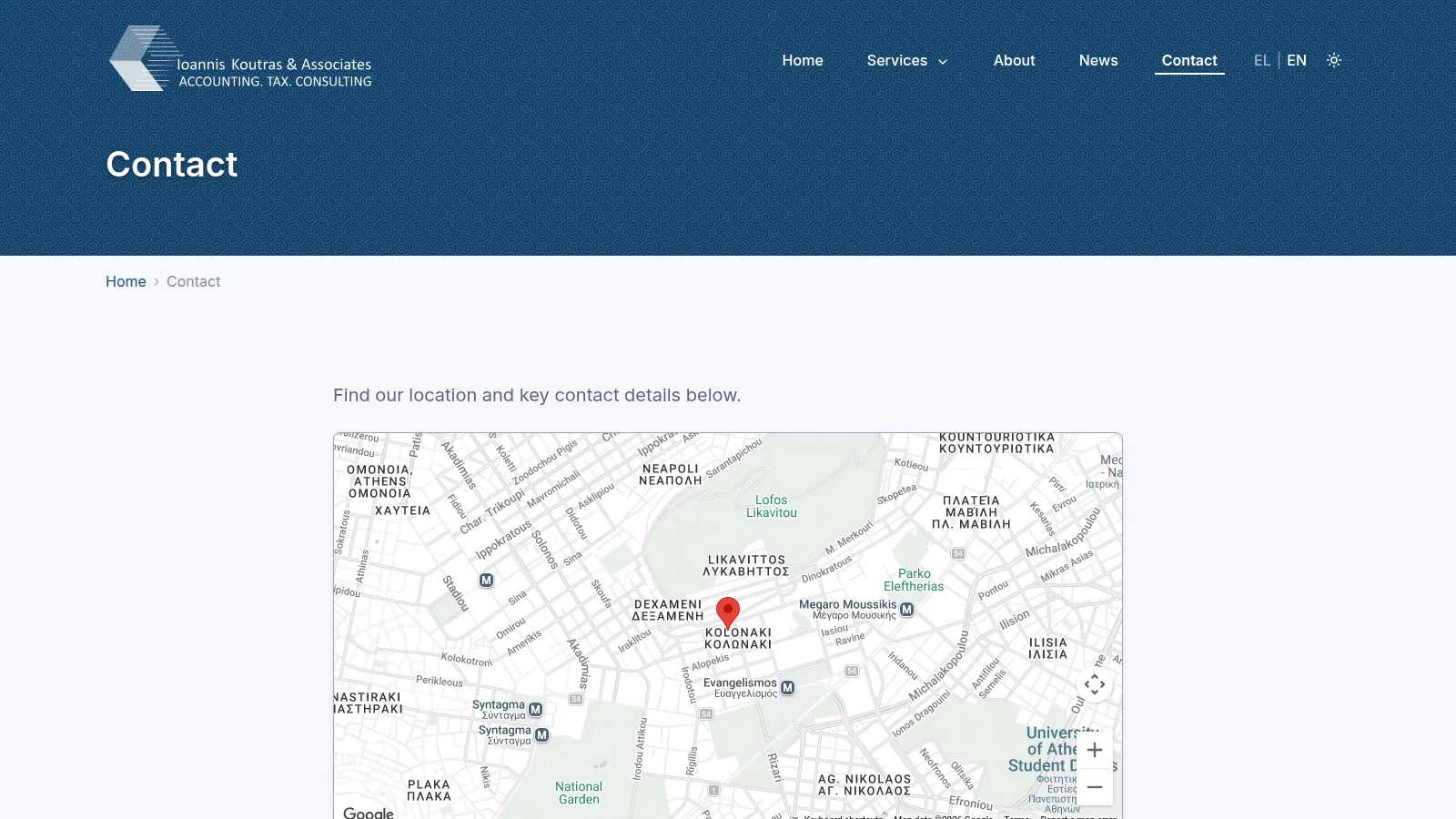
Task: Click the DEXAMENI district label
Action: click(x=668, y=610)
